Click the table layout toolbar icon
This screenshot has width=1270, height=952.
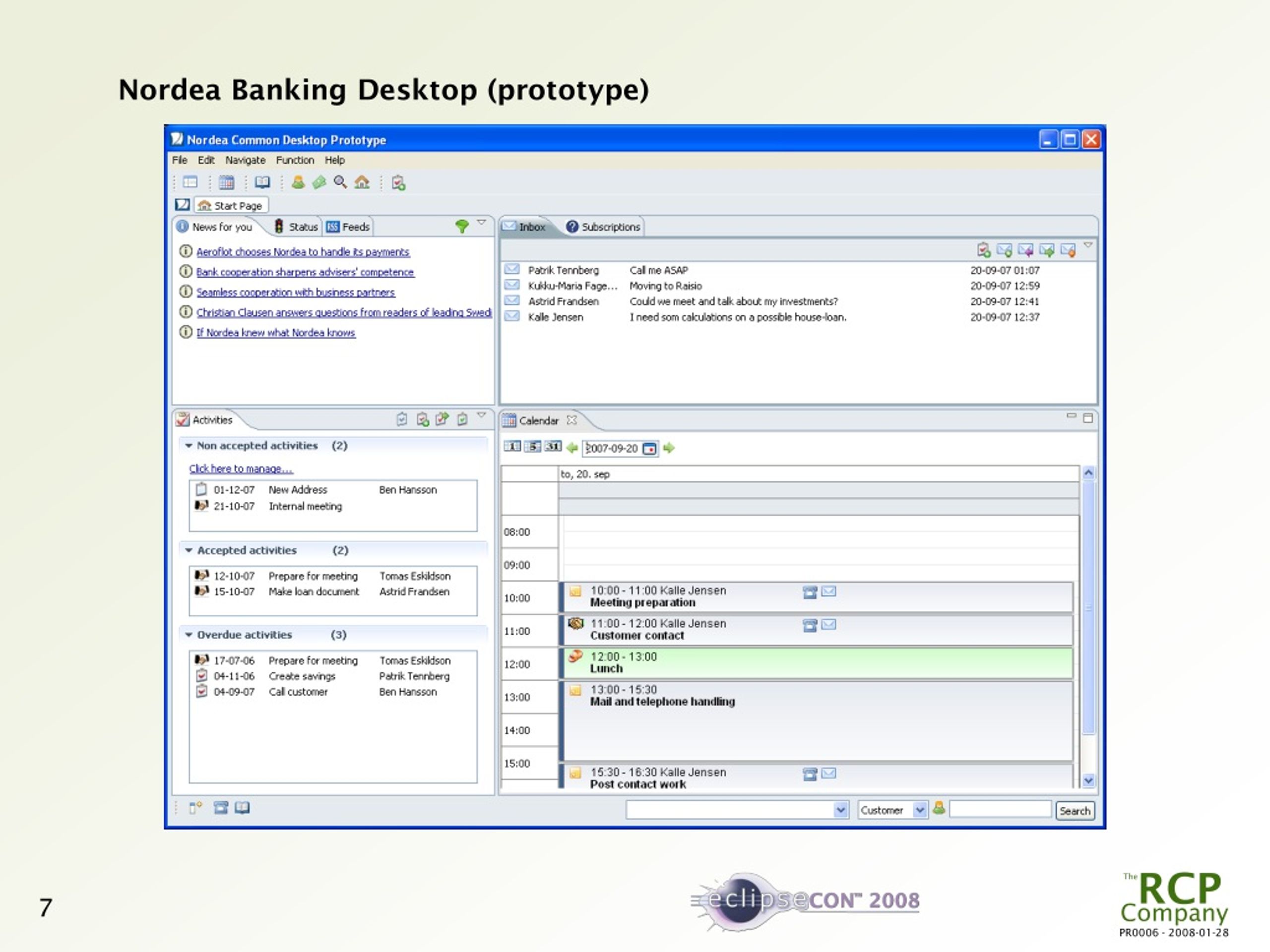tap(190, 182)
